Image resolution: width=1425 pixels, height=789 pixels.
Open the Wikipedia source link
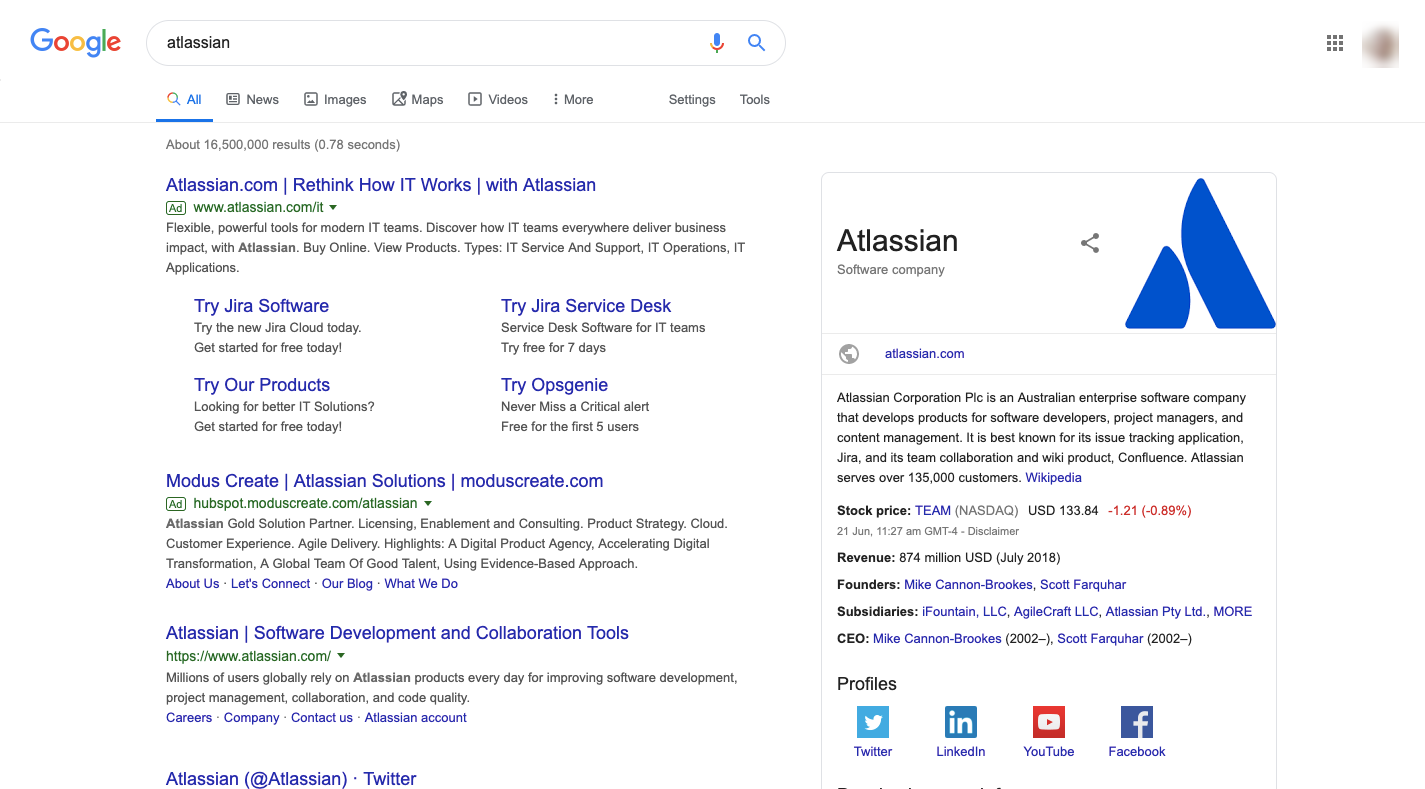(1053, 478)
